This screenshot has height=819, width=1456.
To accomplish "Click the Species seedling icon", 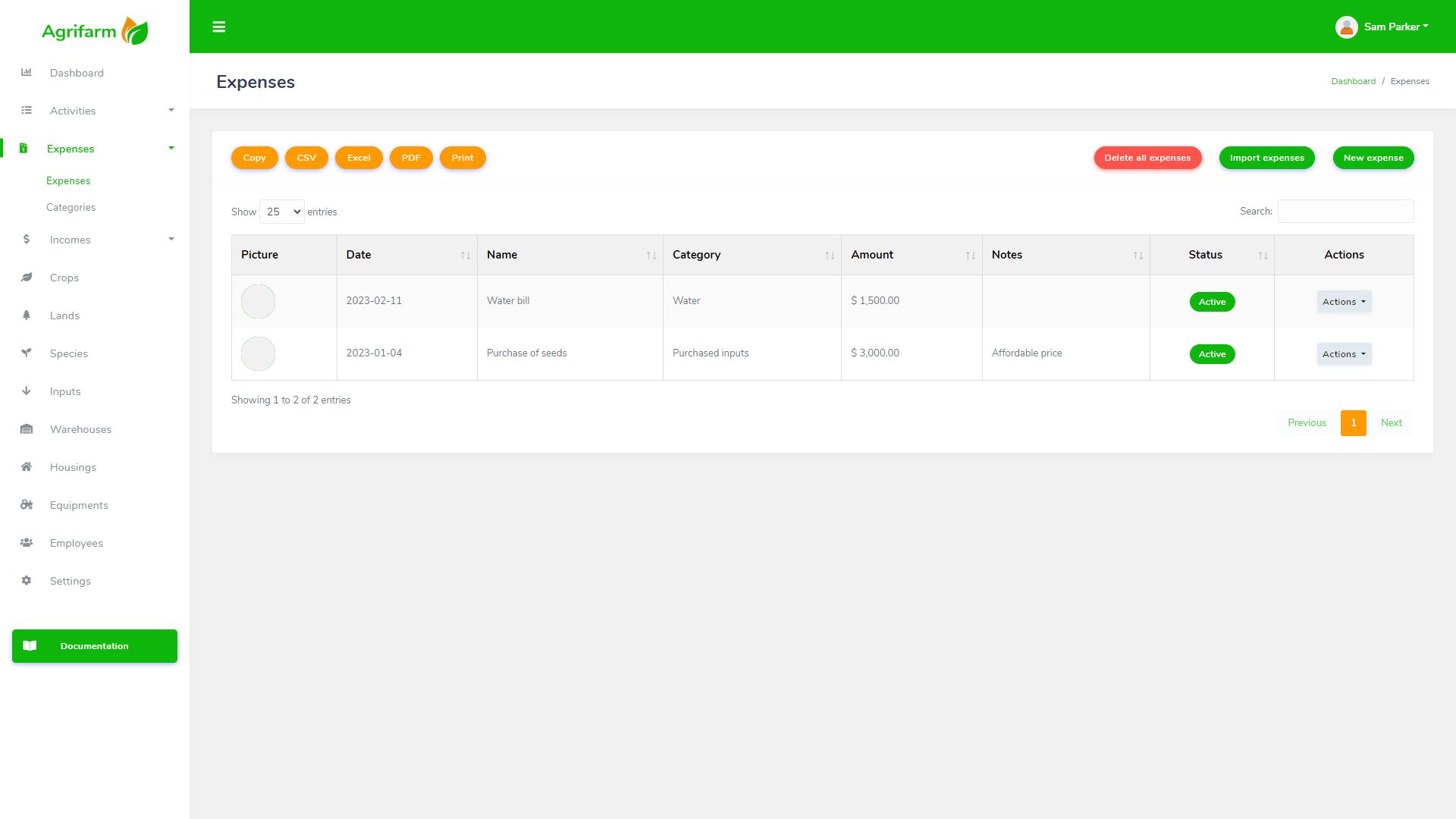I will 27,353.
